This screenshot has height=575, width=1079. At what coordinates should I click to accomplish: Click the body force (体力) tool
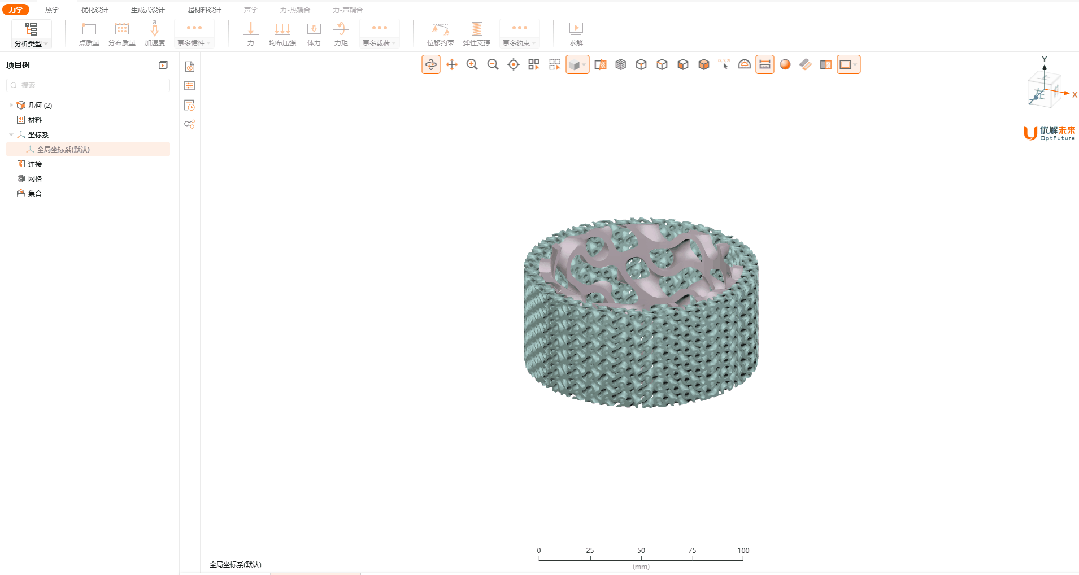pos(314,34)
